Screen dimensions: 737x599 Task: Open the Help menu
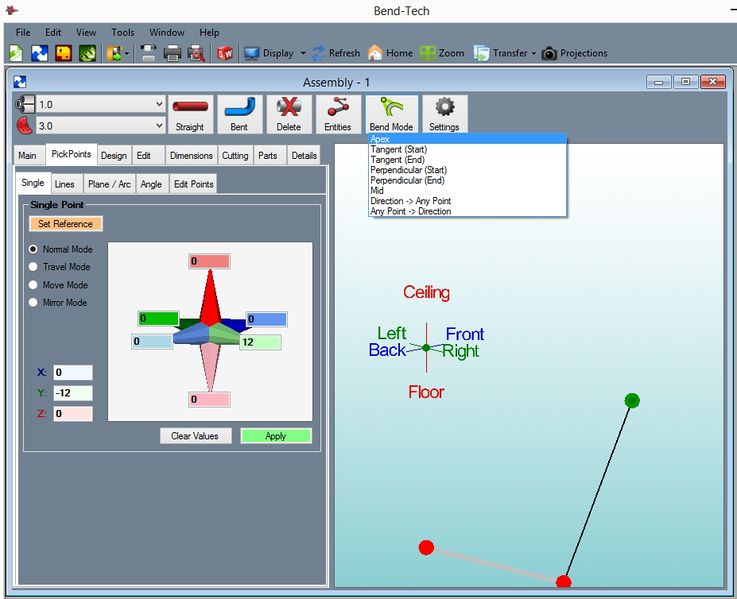tap(209, 32)
